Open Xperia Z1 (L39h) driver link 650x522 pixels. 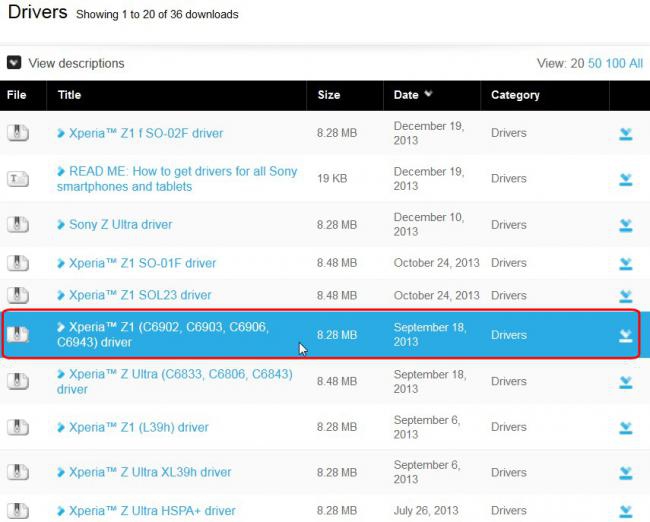tap(138, 427)
